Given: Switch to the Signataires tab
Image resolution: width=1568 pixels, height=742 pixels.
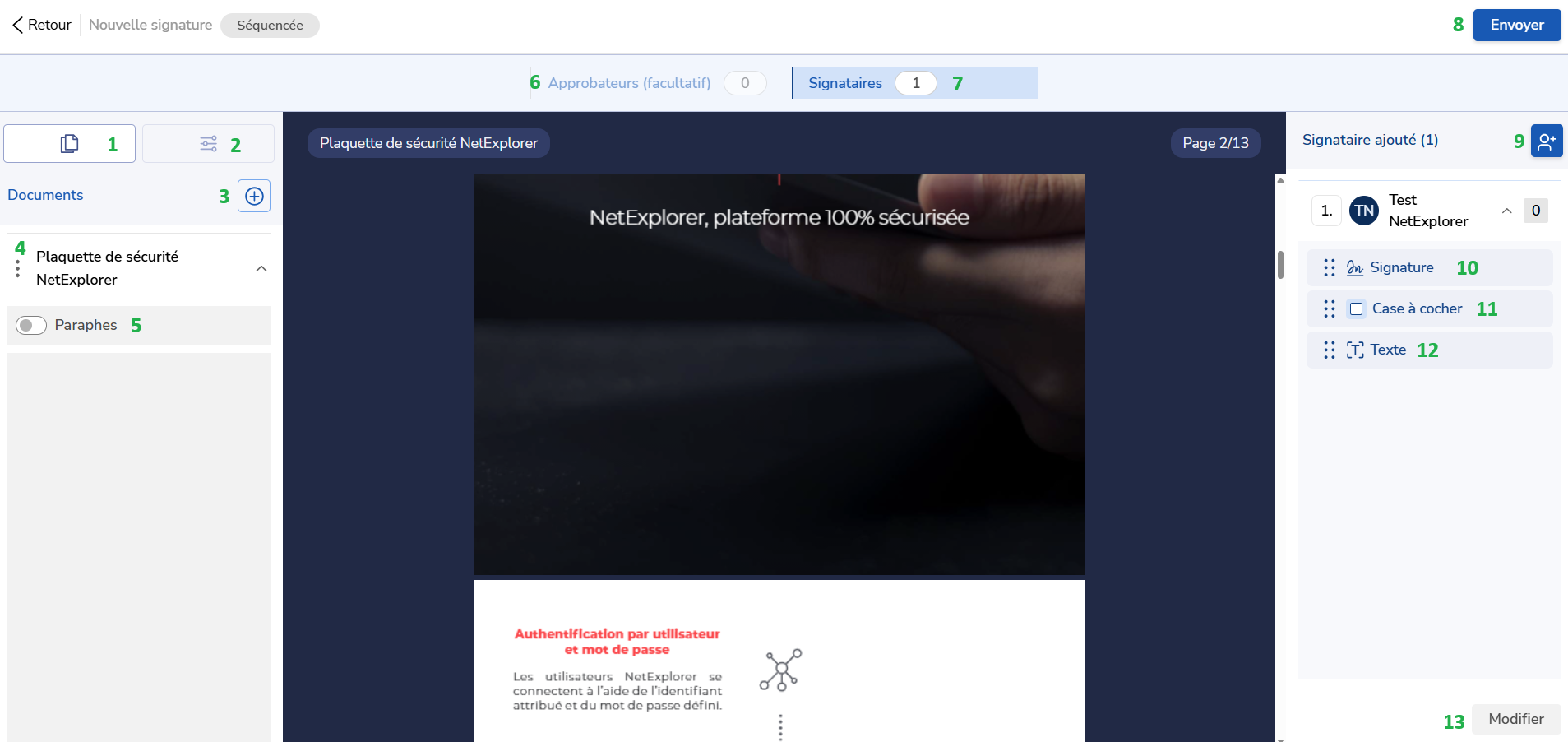Looking at the screenshot, I should pyautogui.click(x=845, y=82).
